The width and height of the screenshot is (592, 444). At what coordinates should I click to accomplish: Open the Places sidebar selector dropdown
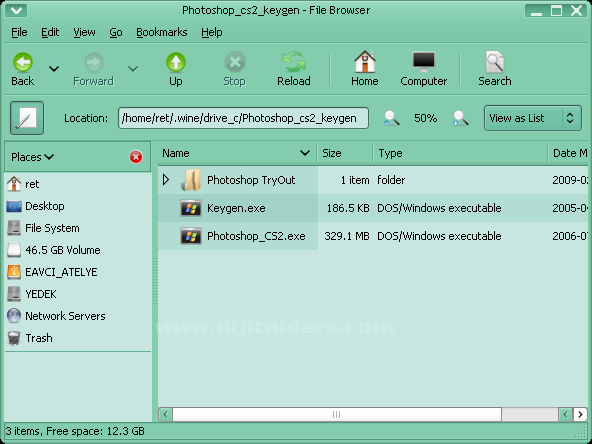32,157
